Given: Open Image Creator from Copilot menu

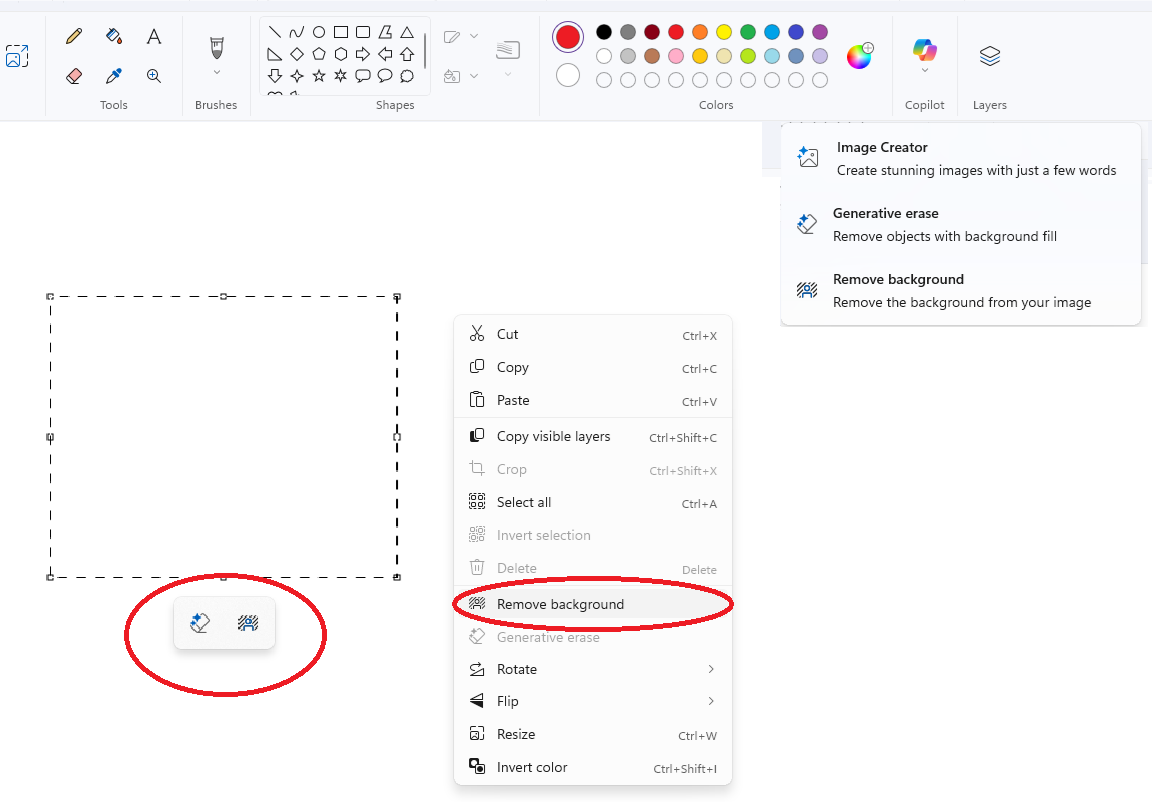Looking at the screenshot, I should click(961, 159).
